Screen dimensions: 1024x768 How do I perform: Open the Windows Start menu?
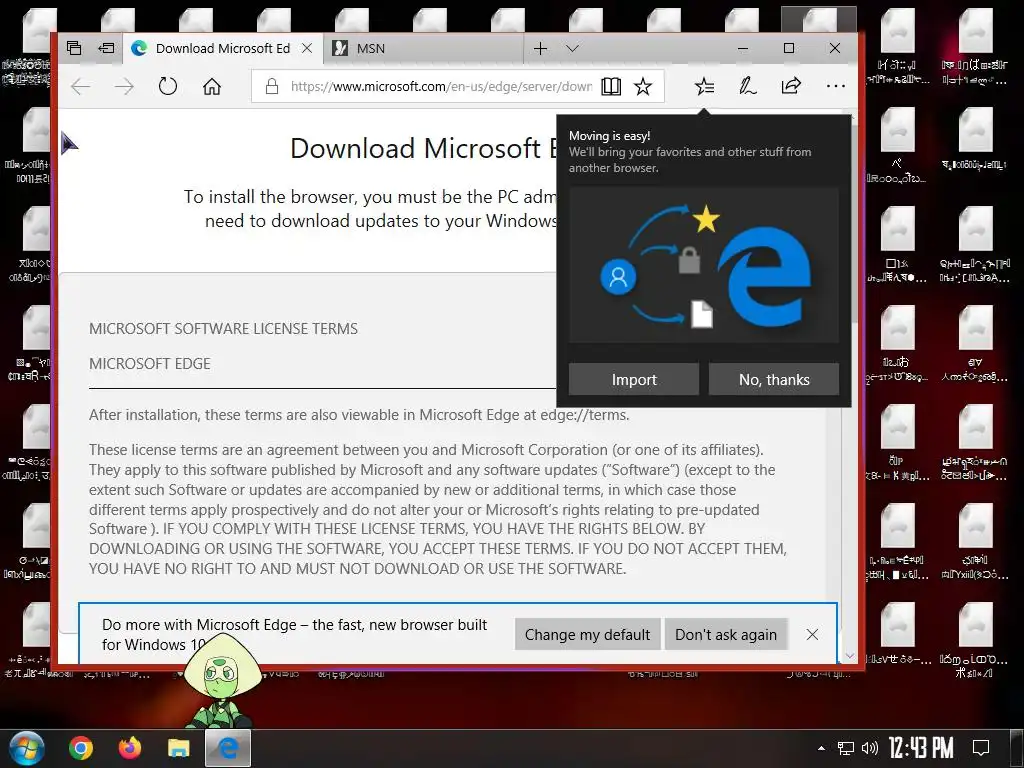point(26,748)
